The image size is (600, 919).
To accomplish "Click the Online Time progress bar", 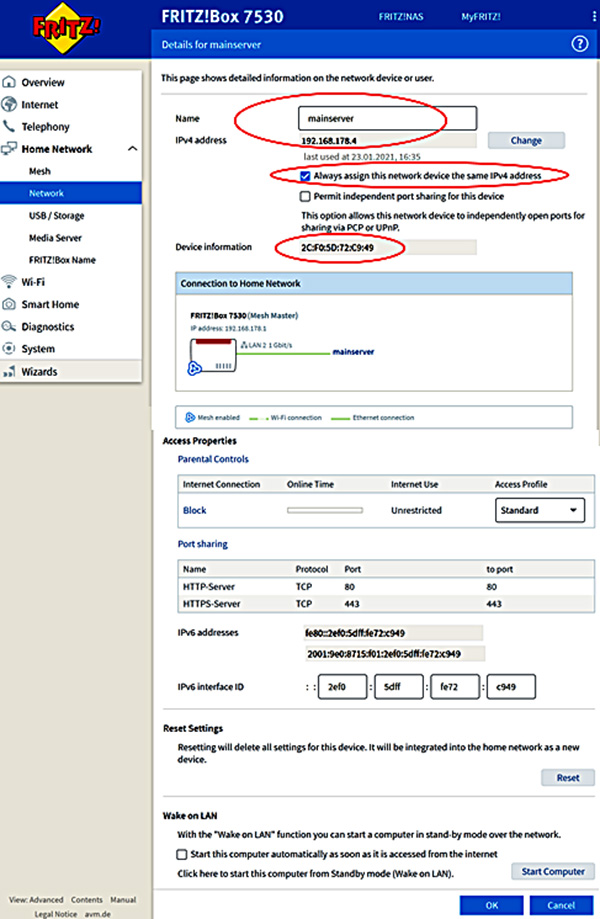I will [325, 510].
